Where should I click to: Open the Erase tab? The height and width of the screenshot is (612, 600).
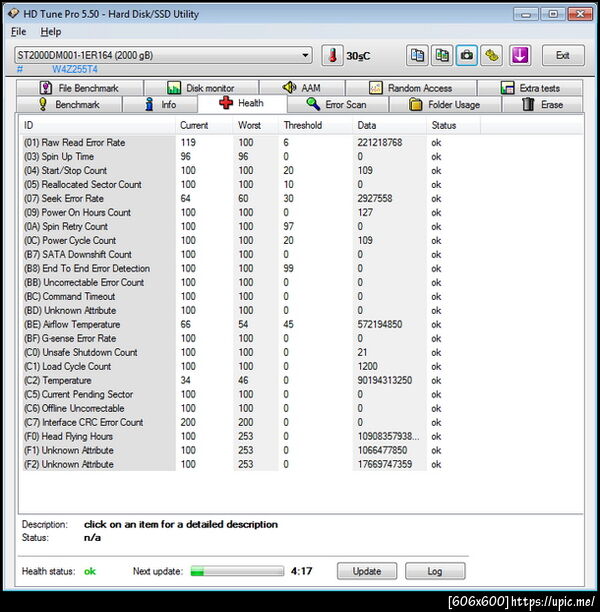click(542, 105)
